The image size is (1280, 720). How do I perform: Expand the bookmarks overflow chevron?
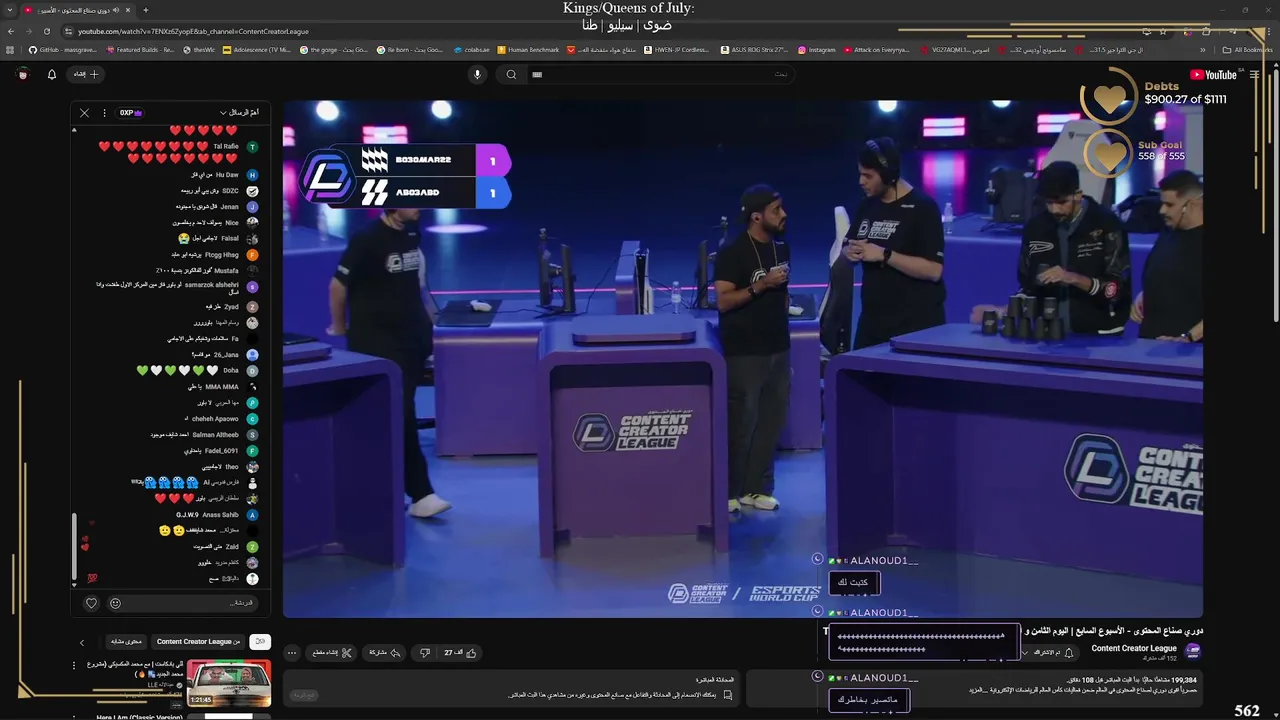pos(1203,49)
